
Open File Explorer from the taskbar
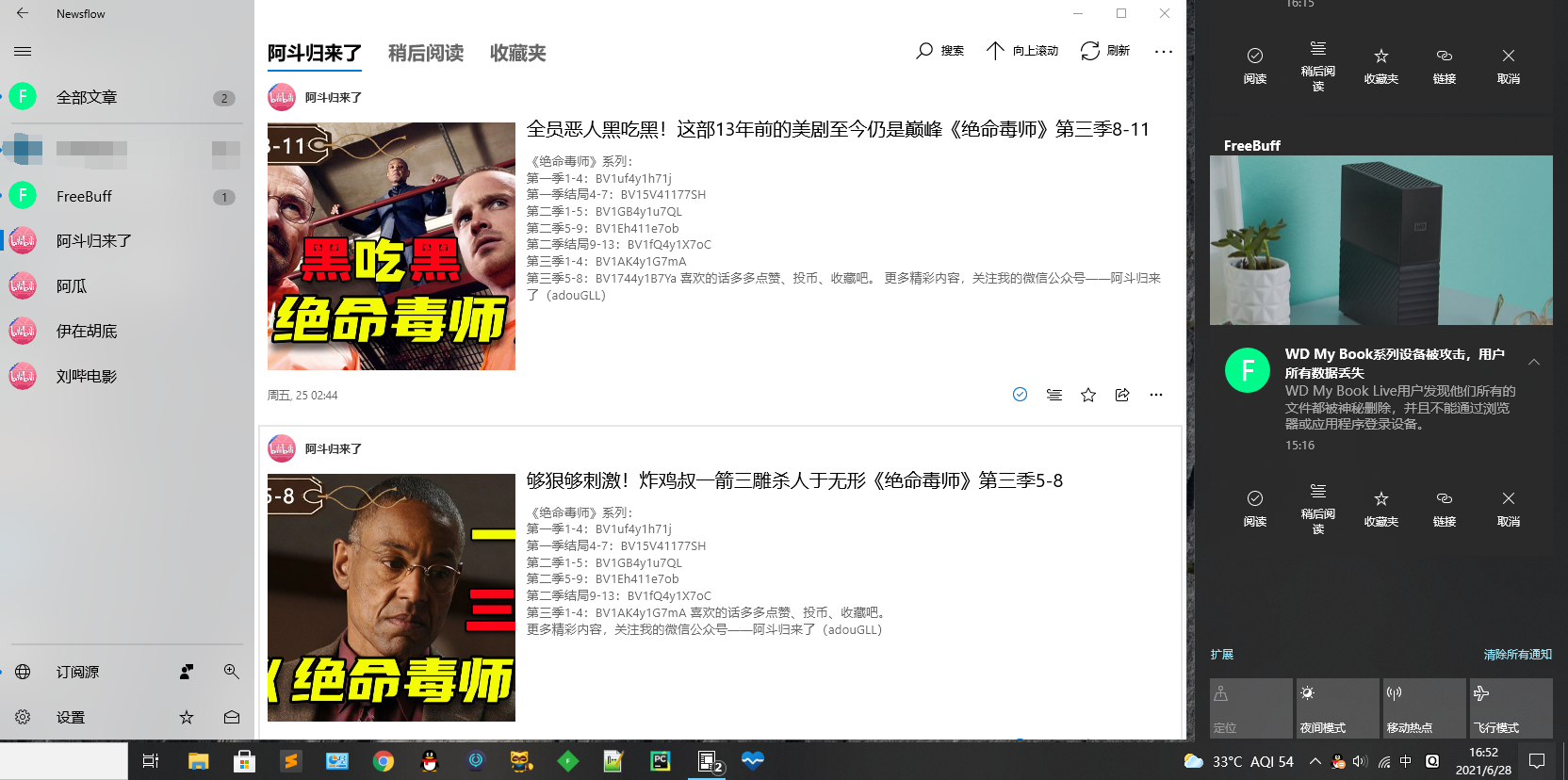[x=198, y=761]
